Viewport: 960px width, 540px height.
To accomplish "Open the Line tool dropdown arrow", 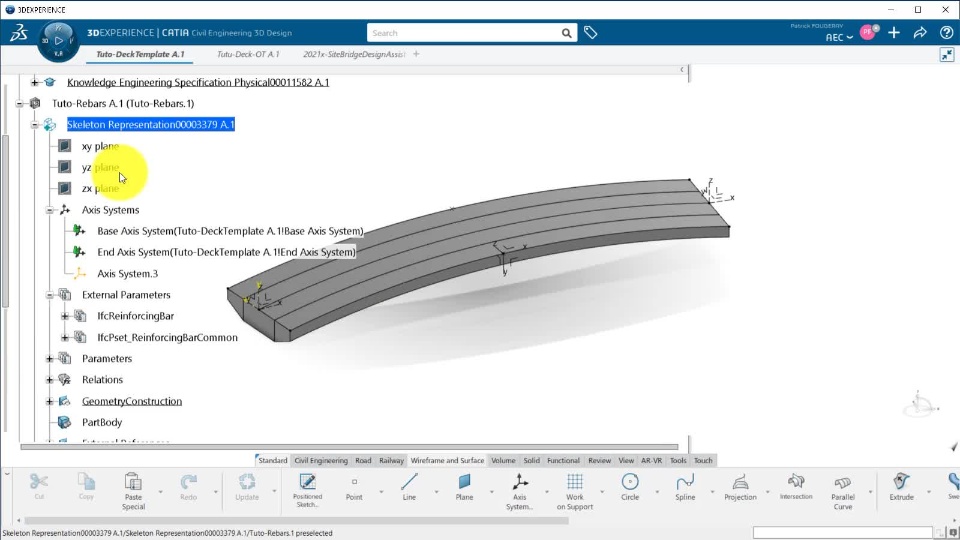I will coord(437,492).
